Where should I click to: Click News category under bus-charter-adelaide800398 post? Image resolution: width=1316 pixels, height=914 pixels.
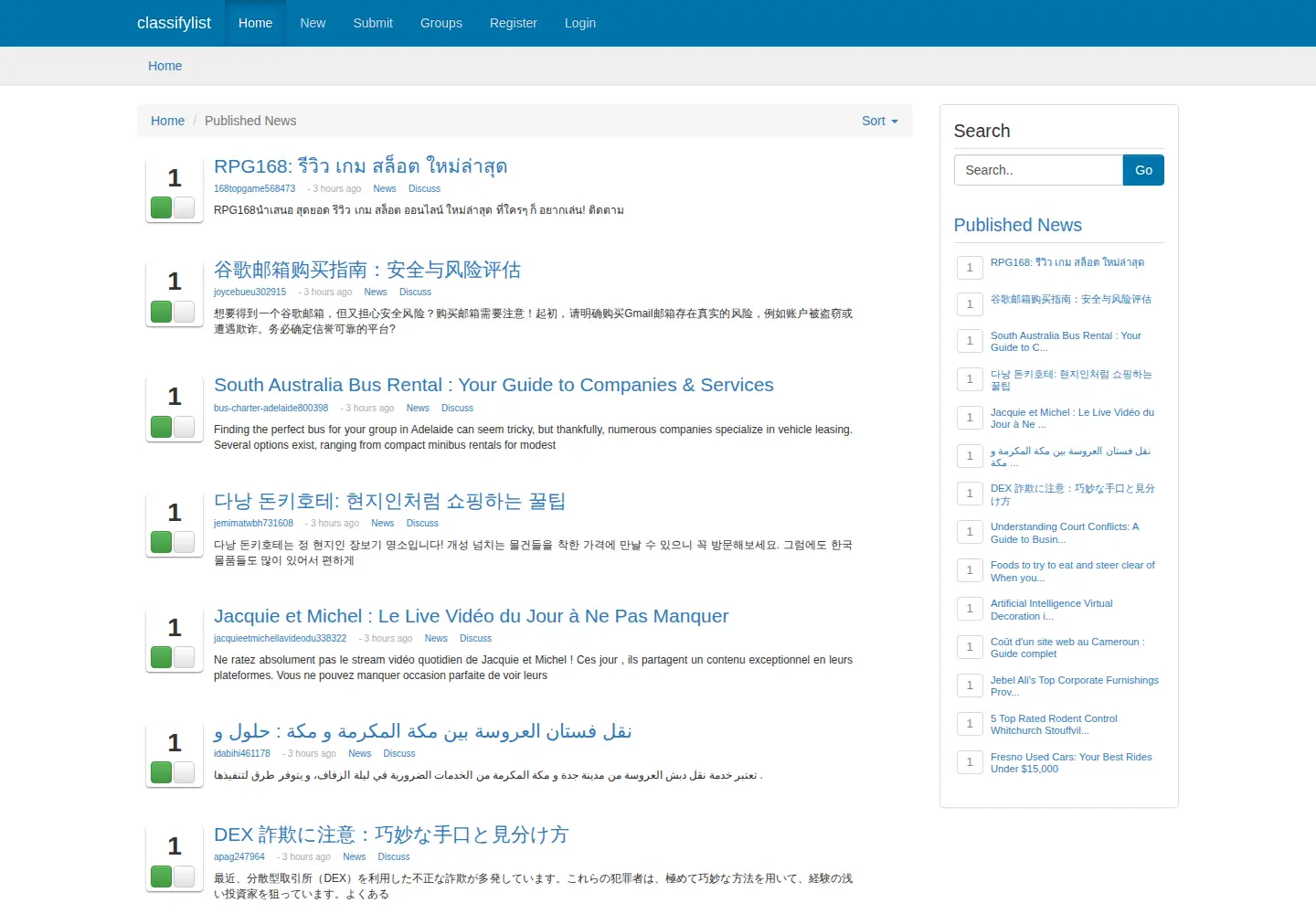pyautogui.click(x=418, y=409)
